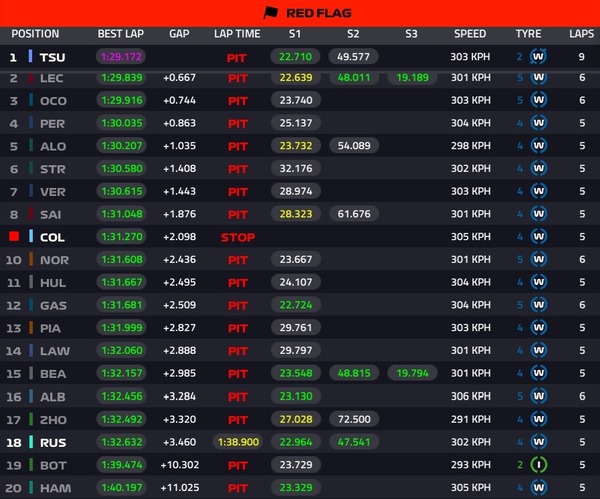
Task: Select driver RUS in position 18
Action: pyautogui.click(x=53, y=443)
